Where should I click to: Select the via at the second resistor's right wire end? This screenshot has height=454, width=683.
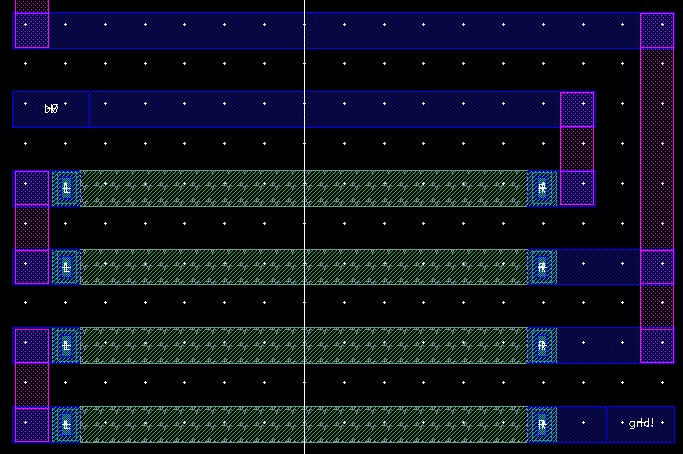pyautogui.click(x=657, y=267)
